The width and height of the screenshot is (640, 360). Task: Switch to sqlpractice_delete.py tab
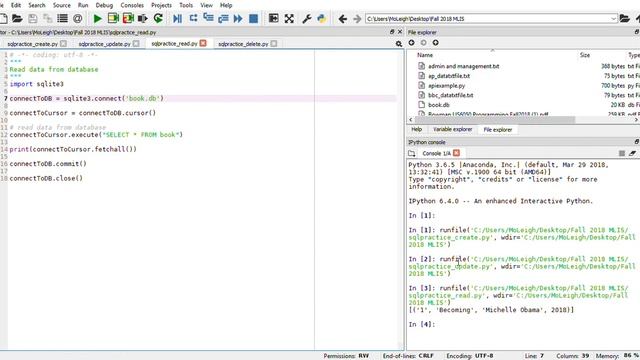pyautogui.click(x=243, y=44)
